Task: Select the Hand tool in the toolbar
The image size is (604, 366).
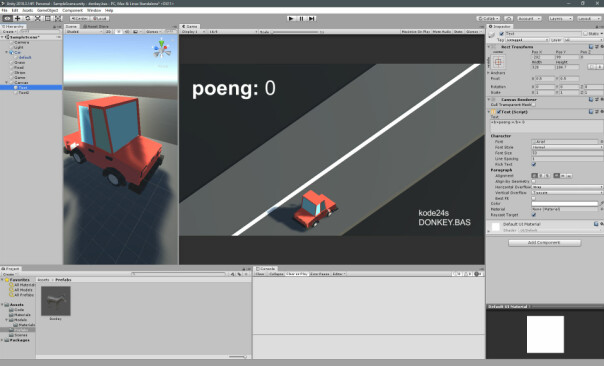Action: [x=7, y=18]
